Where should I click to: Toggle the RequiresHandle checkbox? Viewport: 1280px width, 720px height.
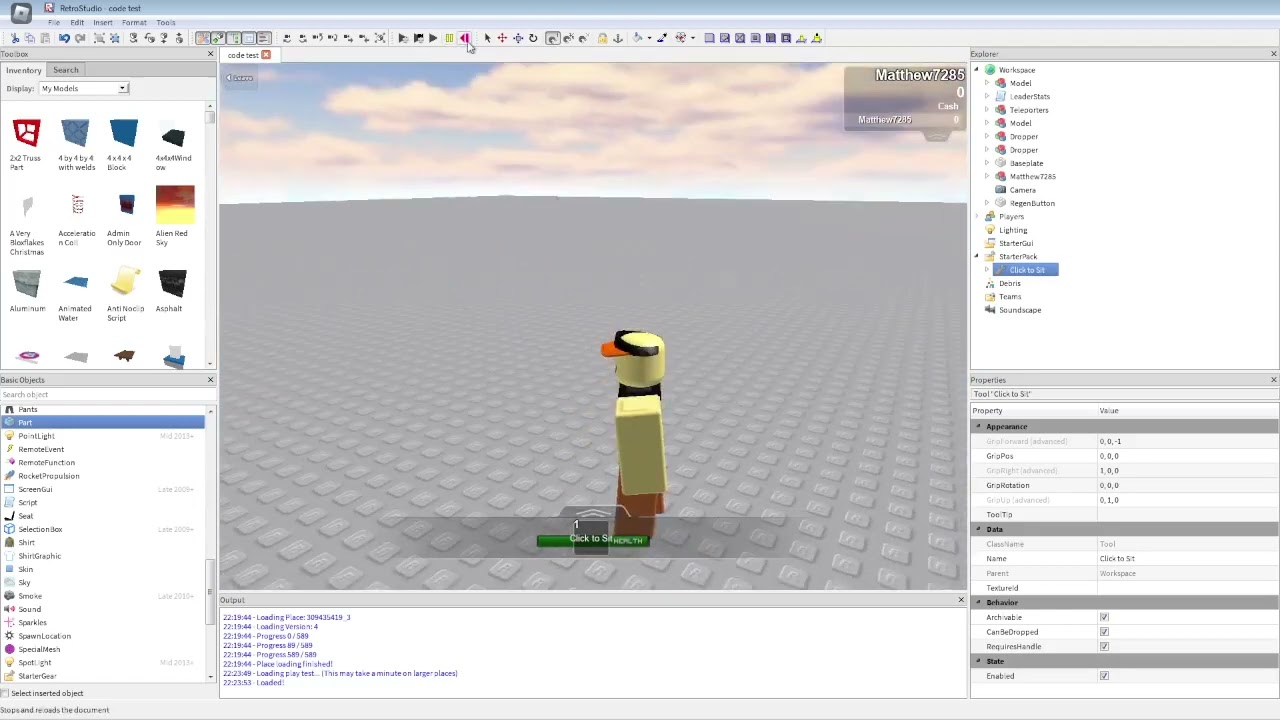pyautogui.click(x=1104, y=646)
